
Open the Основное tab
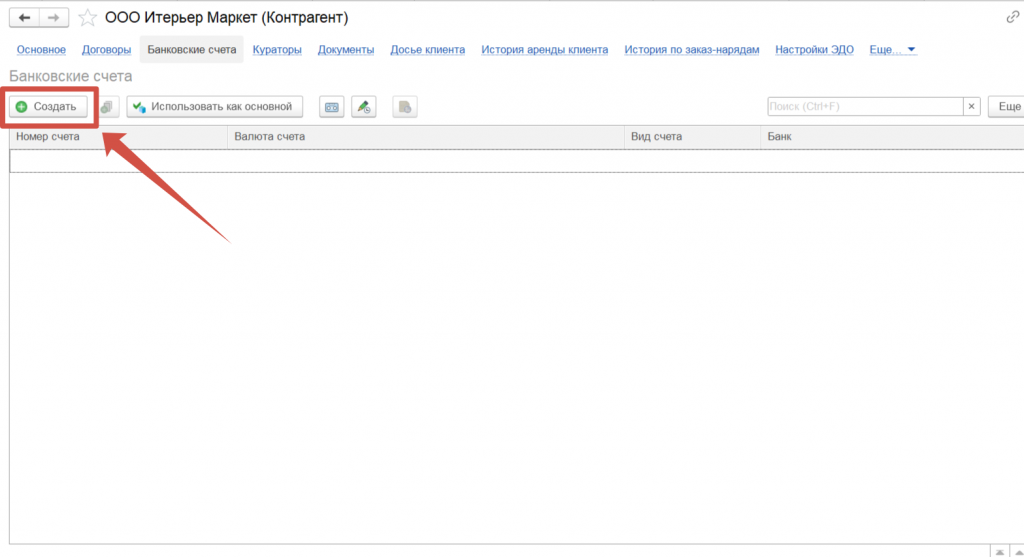pos(41,50)
